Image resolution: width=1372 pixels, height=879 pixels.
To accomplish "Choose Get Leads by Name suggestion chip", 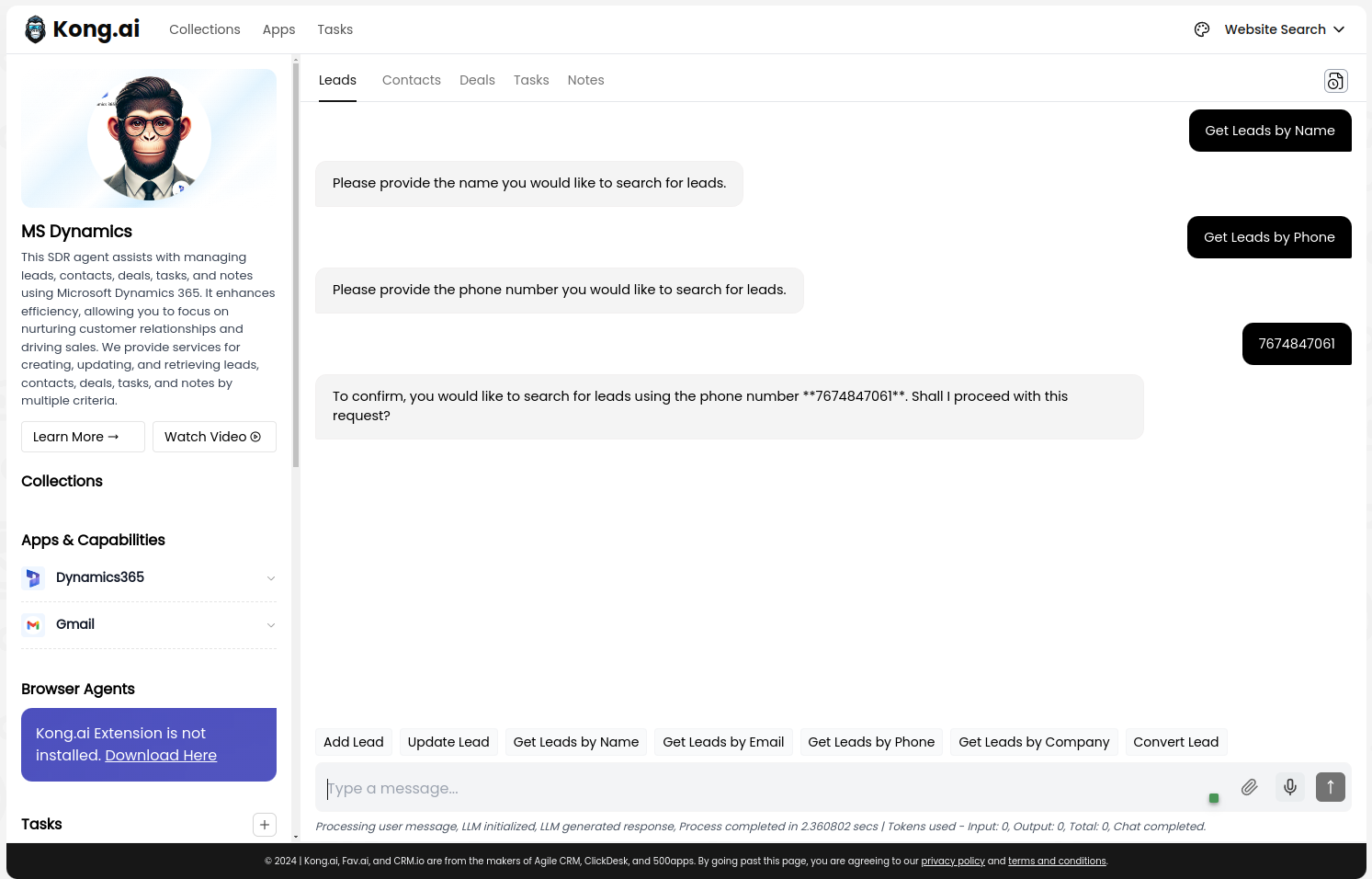I will pos(576,742).
